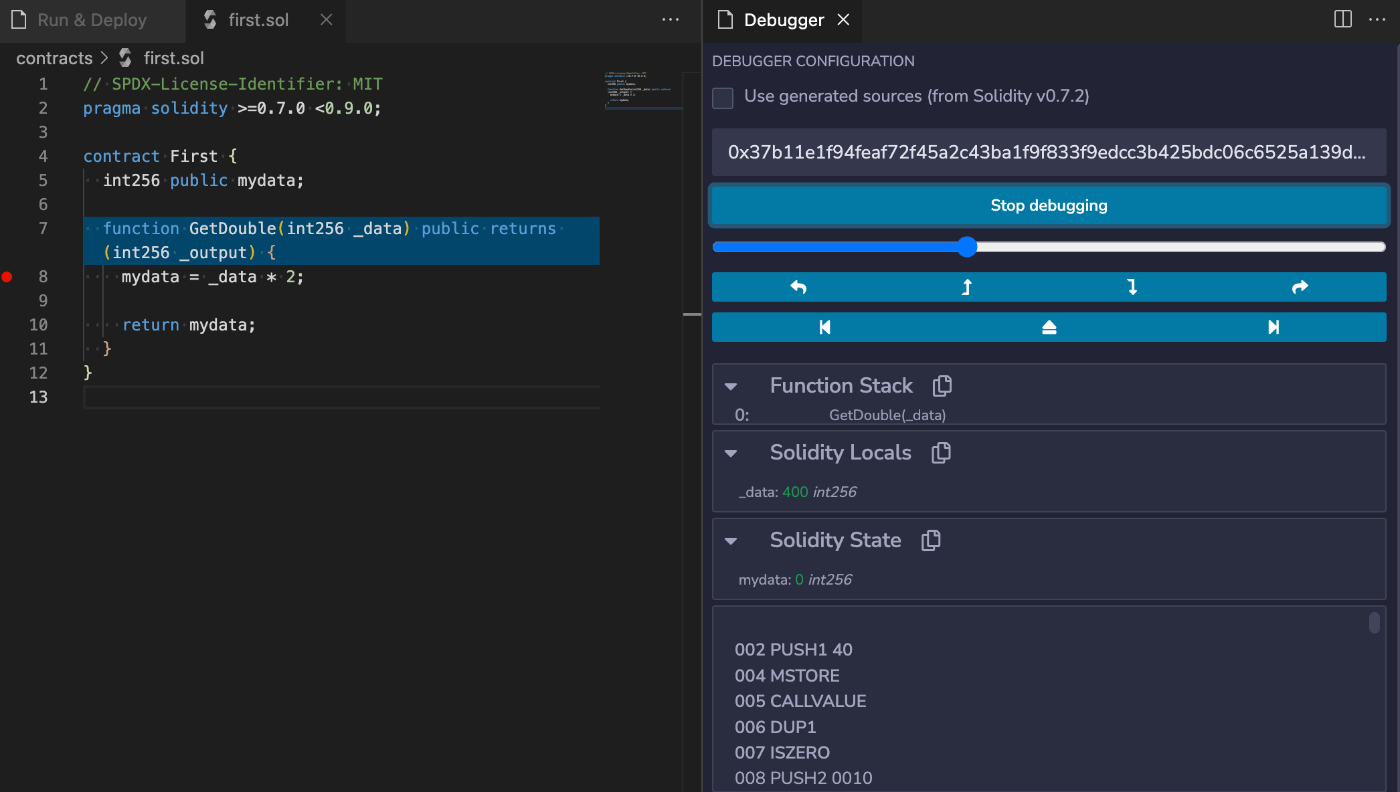The width and height of the screenshot is (1400, 792).
Task: Click the int256 public mydata line
Action: click(x=203, y=181)
